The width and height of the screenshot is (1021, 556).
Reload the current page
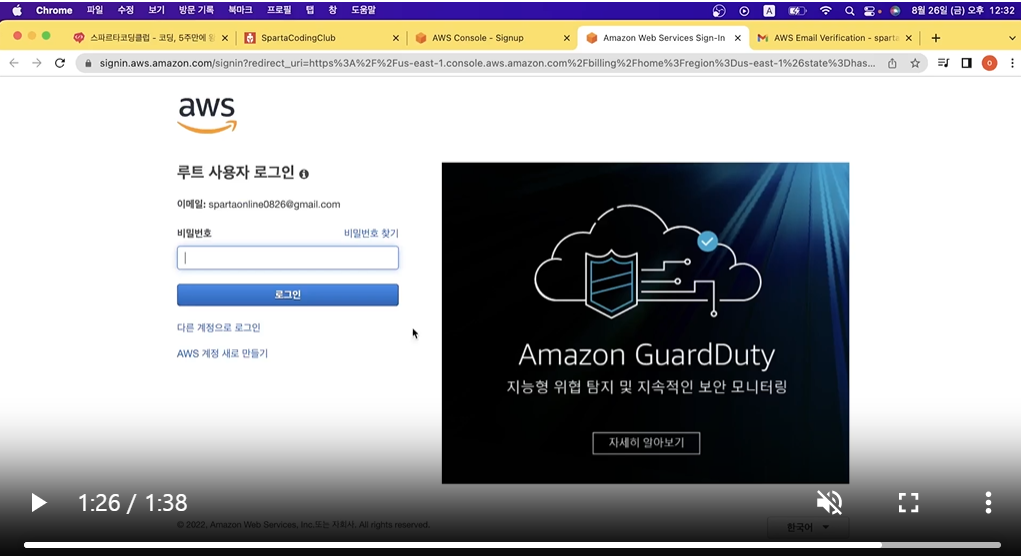(x=60, y=63)
